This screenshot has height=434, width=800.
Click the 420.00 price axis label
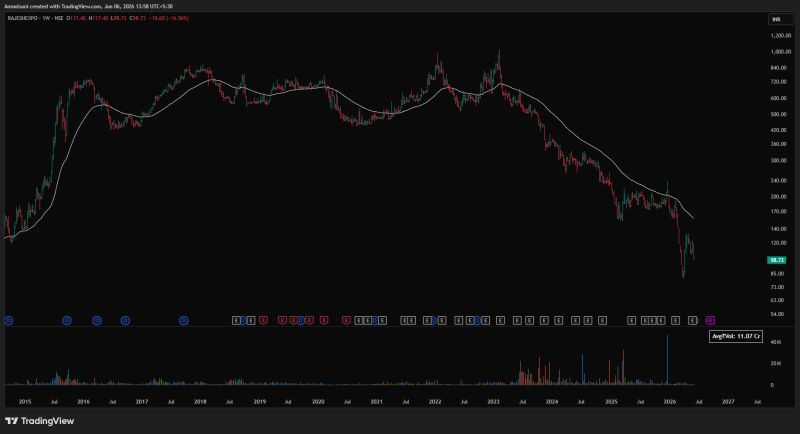tap(779, 130)
